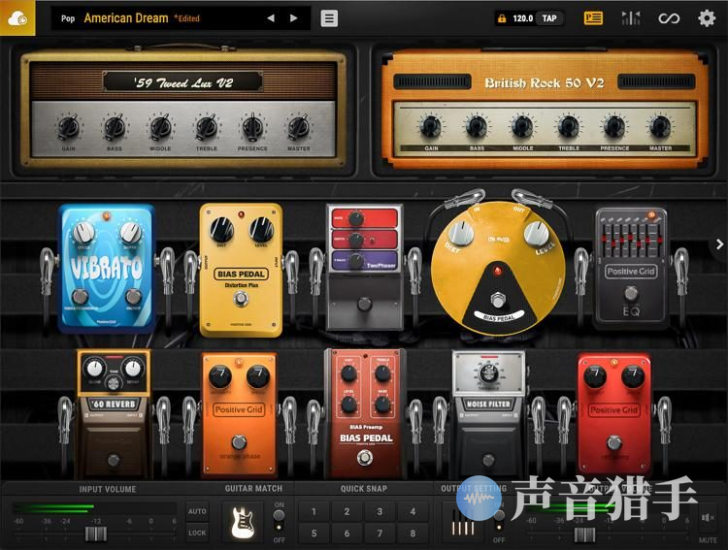Click the Noise Filter threshold knob
The width and height of the screenshot is (728, 550).
coord(488,372)
